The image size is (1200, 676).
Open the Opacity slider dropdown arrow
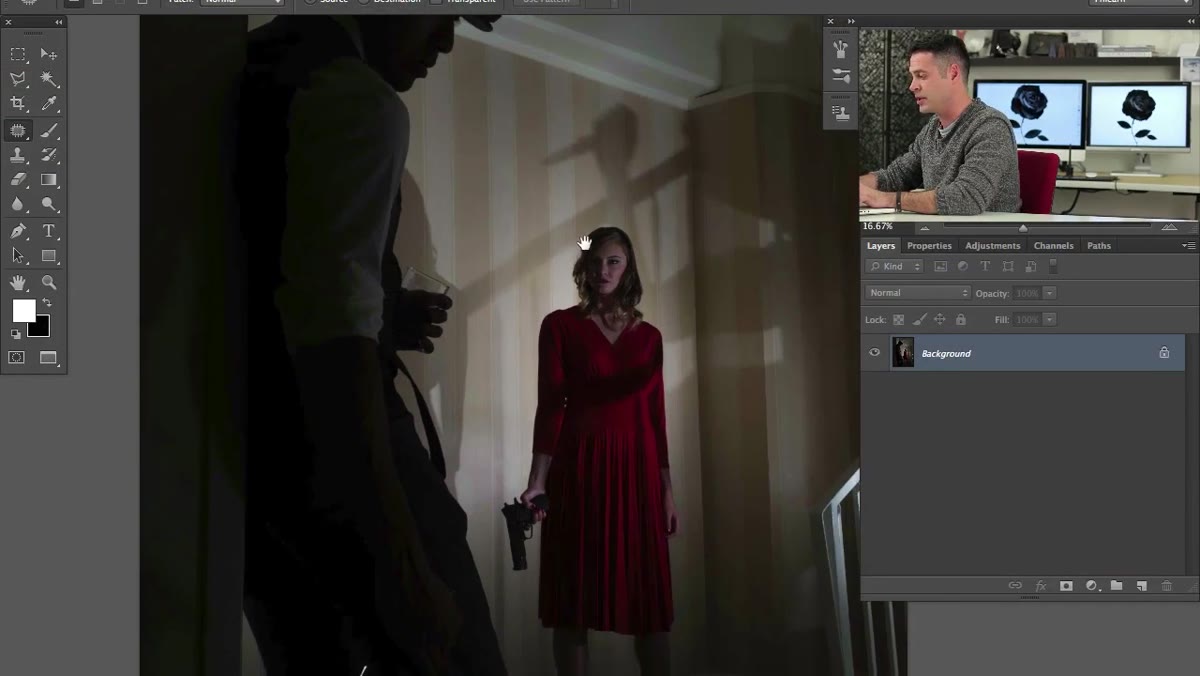click(1049, 293)
